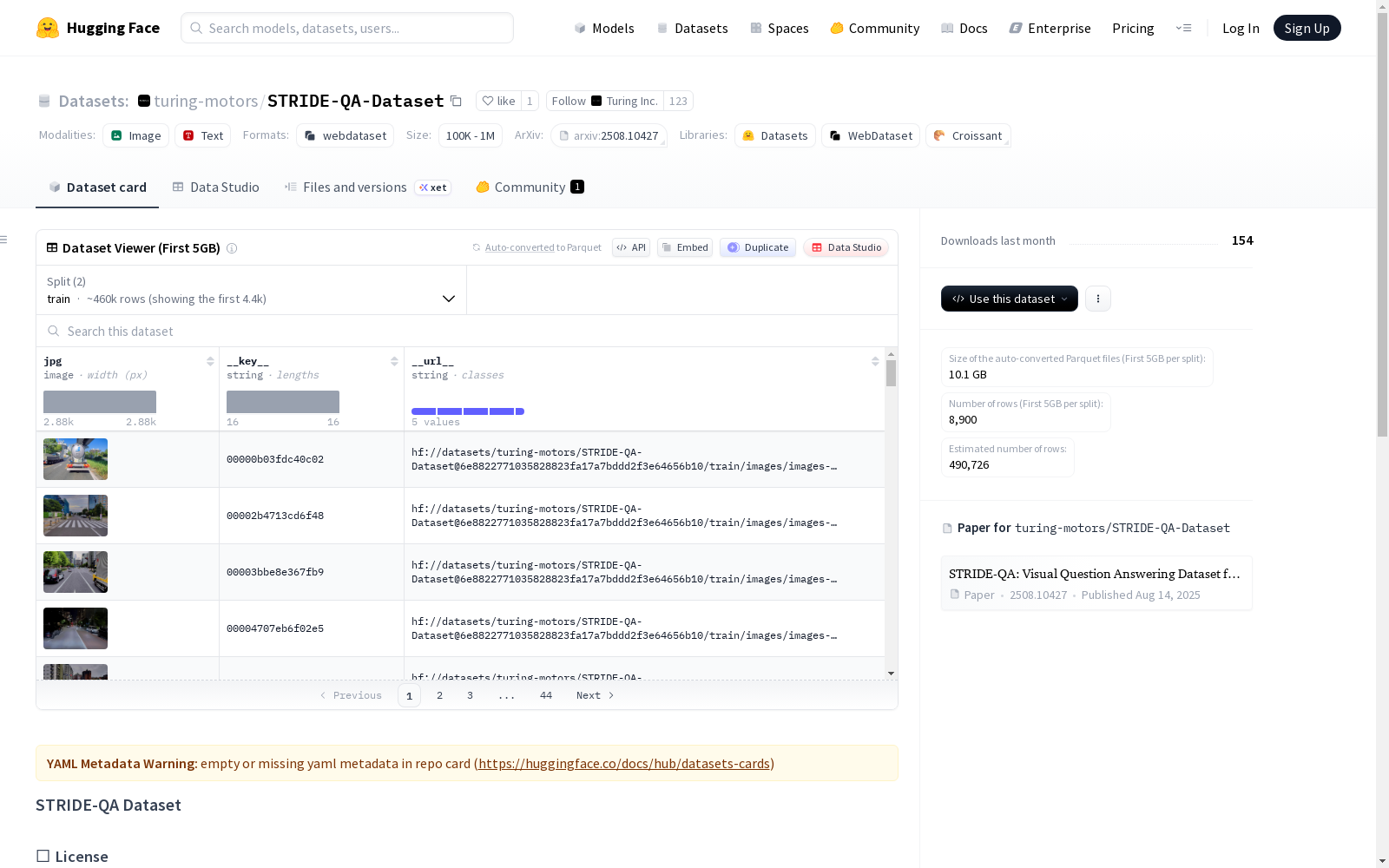Open the more options kebab menu button
The image size is (1389, 868).
pyautogui.click(x=1098, y=299)
